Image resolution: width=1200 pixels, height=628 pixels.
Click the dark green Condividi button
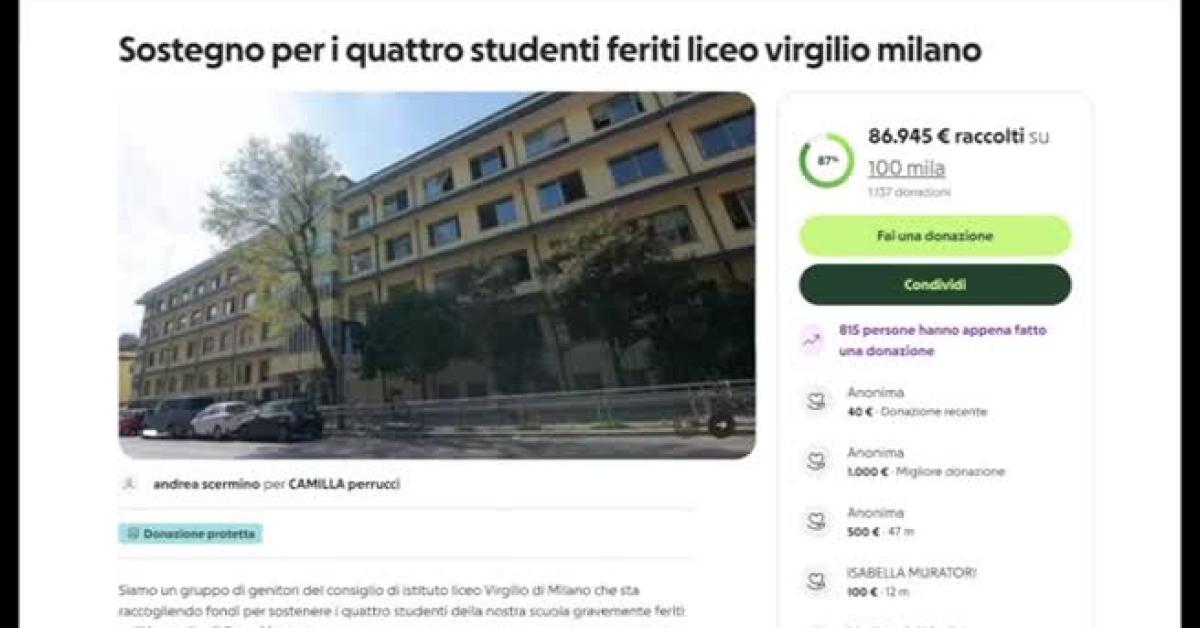click(935, 285)
